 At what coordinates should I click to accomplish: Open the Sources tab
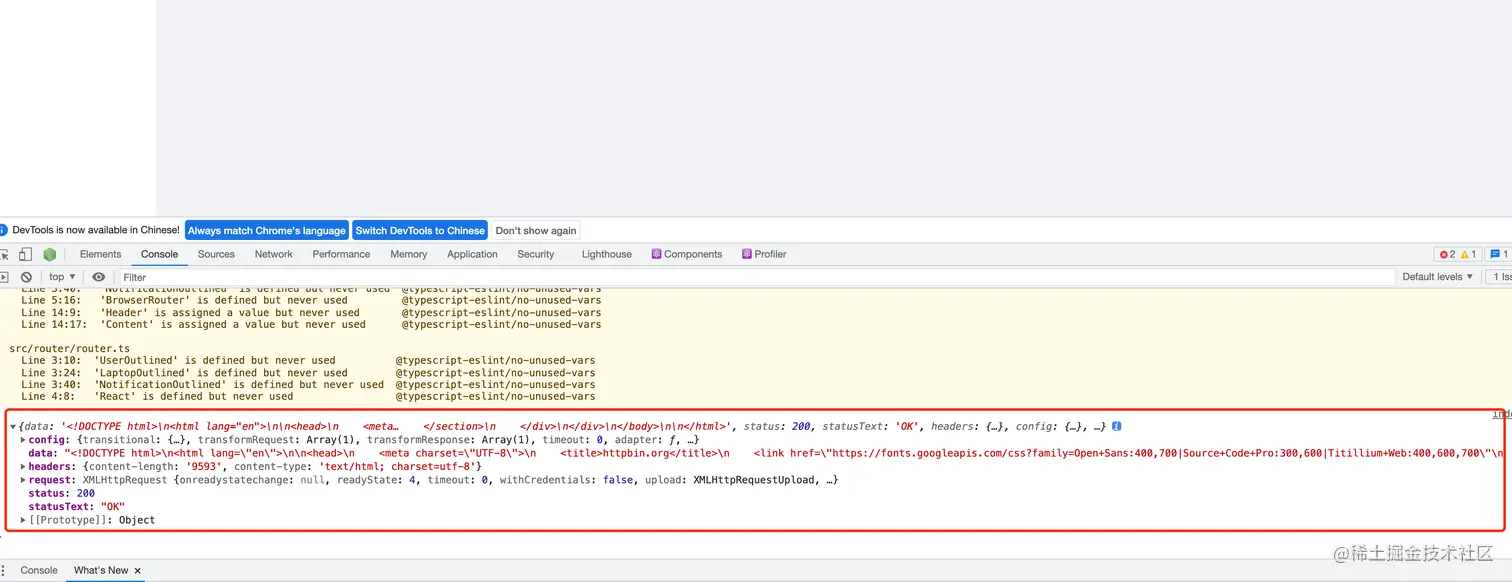[216, 254]
